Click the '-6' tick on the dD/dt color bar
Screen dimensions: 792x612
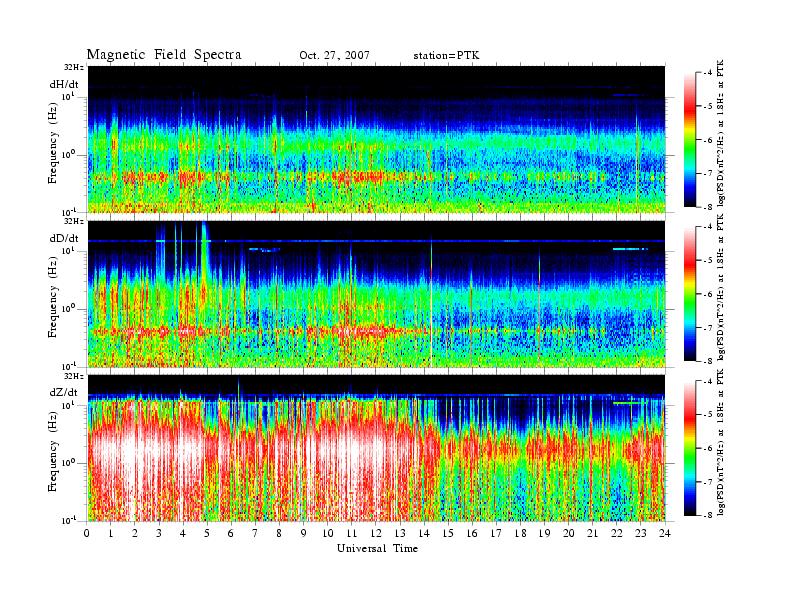tap(708, 294)
